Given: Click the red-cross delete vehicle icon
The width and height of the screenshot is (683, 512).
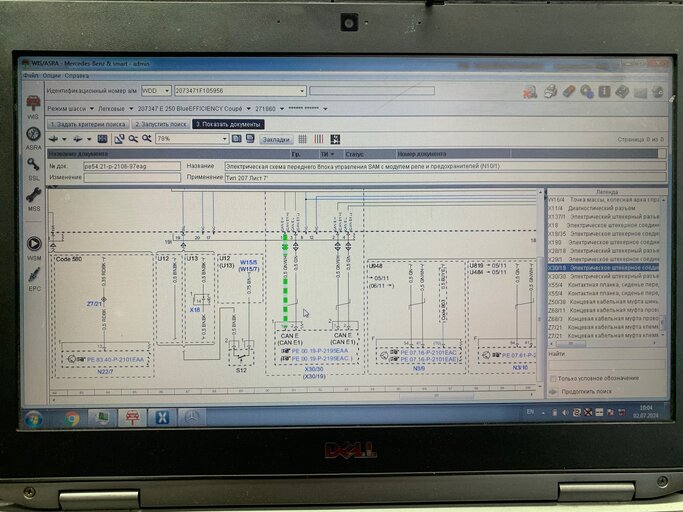Looking at the screenshot, I should pyautogui.click(x=530, y=92).
